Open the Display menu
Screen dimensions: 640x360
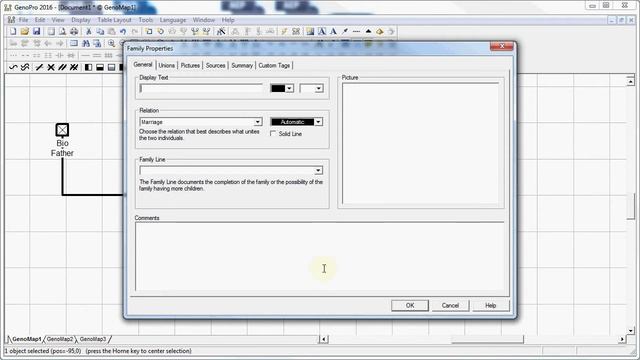[x=81, y=20]
